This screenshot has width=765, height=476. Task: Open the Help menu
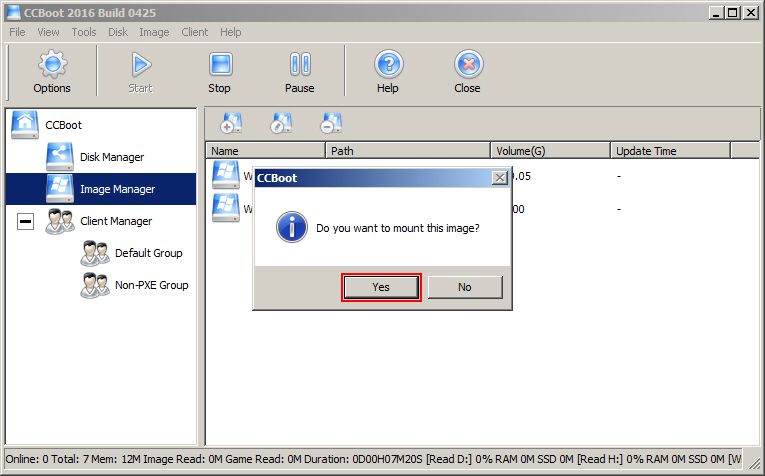click(x=230, y=32)
